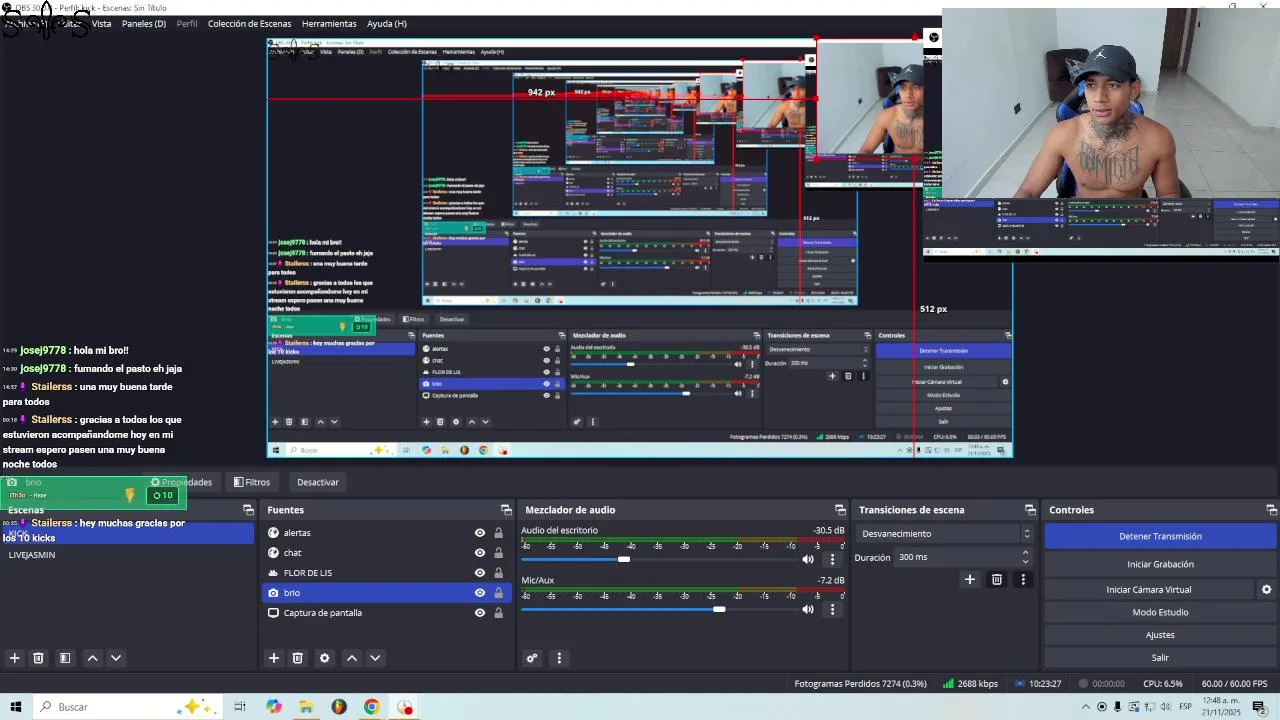Open Windows Start menu

click(15, 707)
